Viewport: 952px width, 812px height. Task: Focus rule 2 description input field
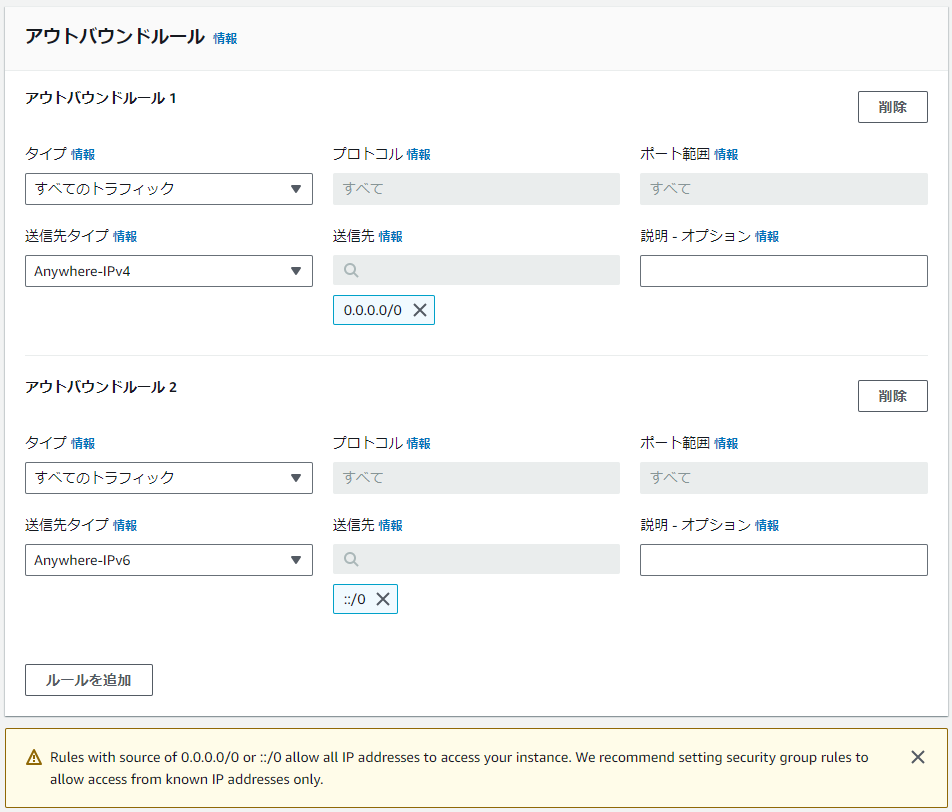783,560
